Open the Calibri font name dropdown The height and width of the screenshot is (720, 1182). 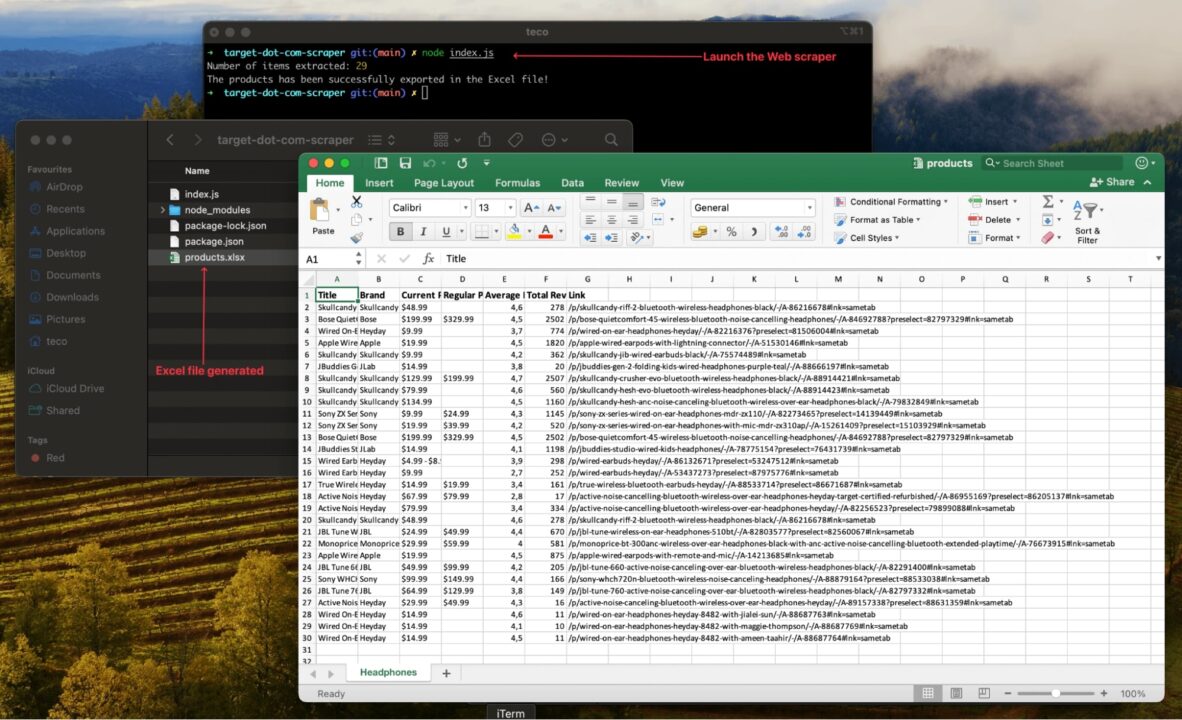pyautogui.click(x=465, y=207)
